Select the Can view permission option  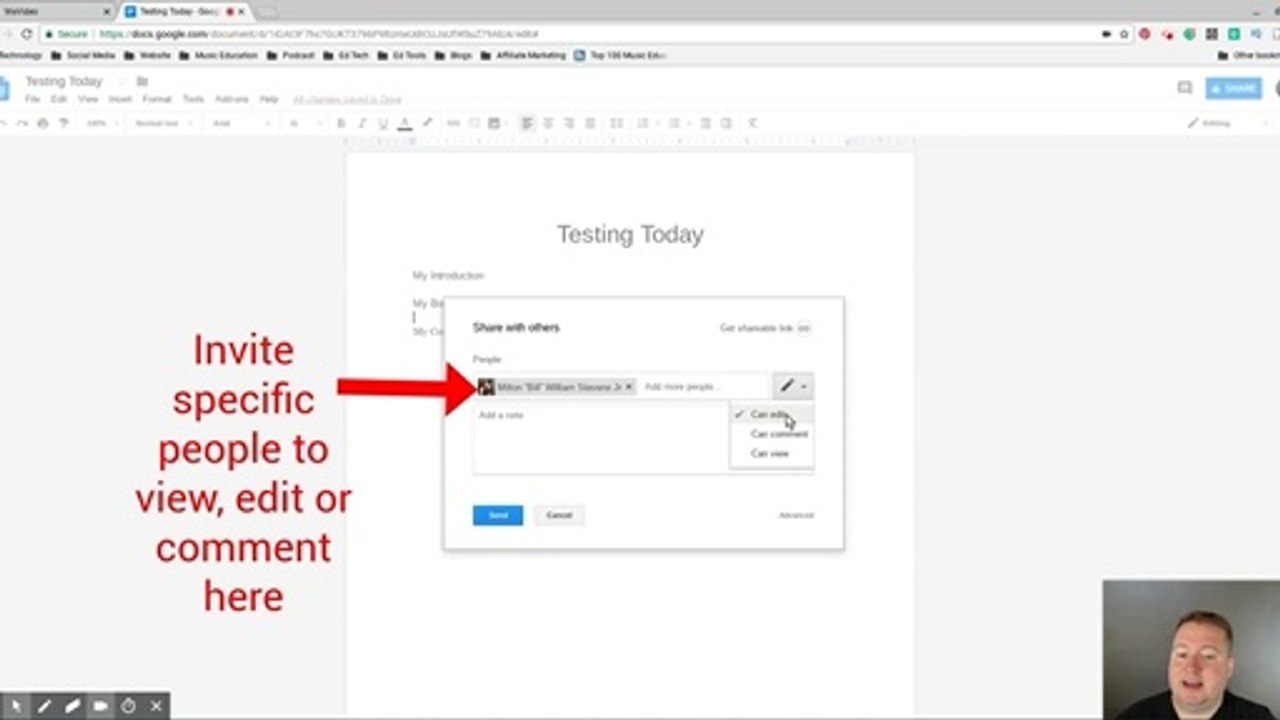click(772, 453)
